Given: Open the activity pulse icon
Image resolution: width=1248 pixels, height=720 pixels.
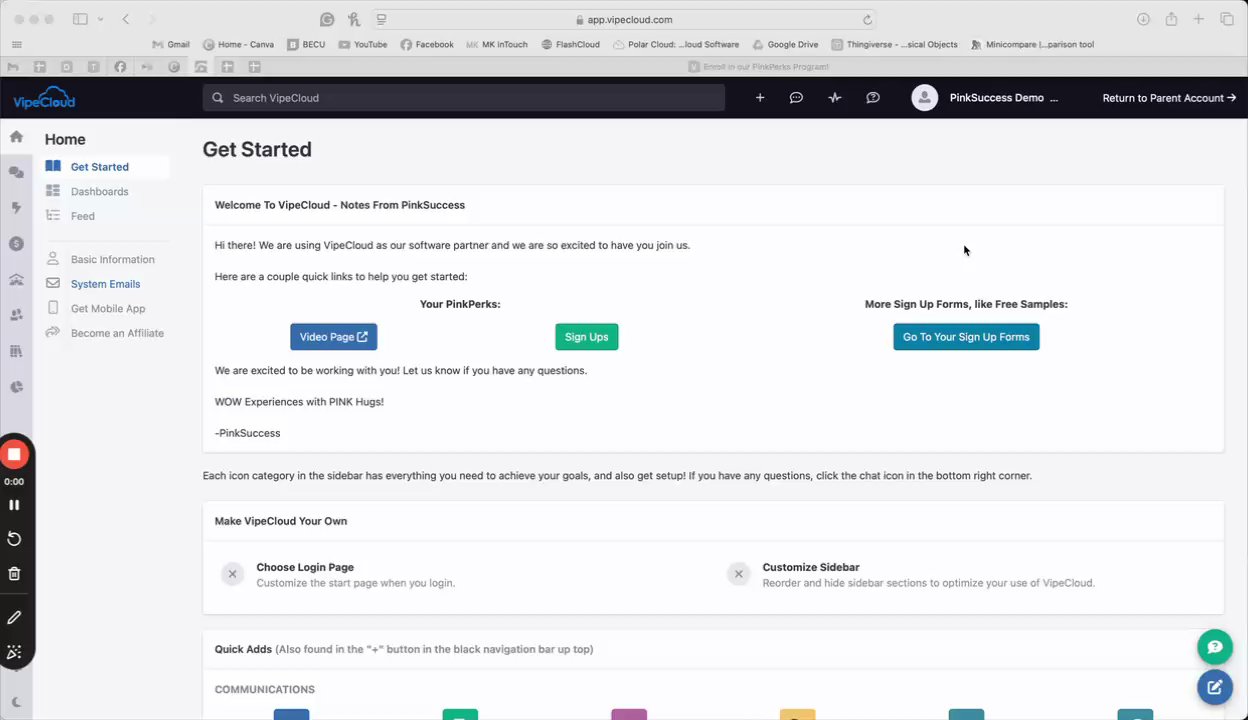Looking at the screenshot, I should [835, 98].
